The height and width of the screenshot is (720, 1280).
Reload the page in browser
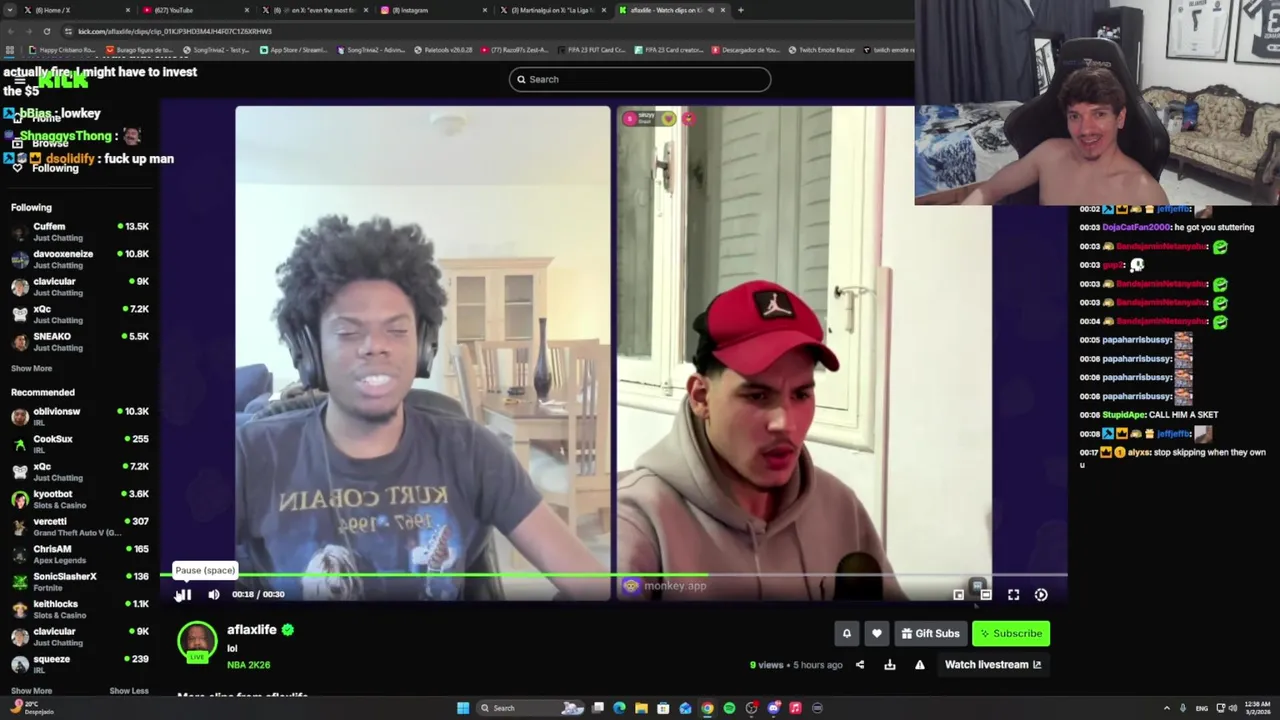pos(46,31)
